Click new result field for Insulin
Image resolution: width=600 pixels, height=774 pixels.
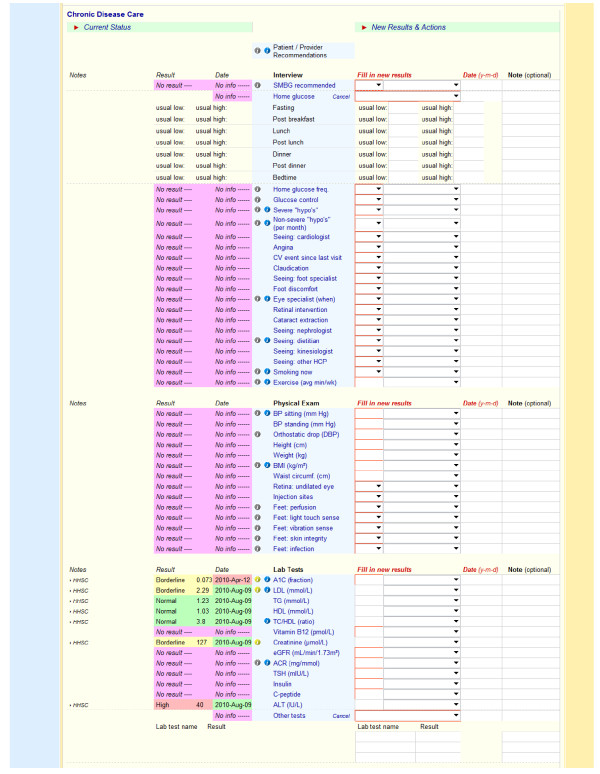point(369,684)
